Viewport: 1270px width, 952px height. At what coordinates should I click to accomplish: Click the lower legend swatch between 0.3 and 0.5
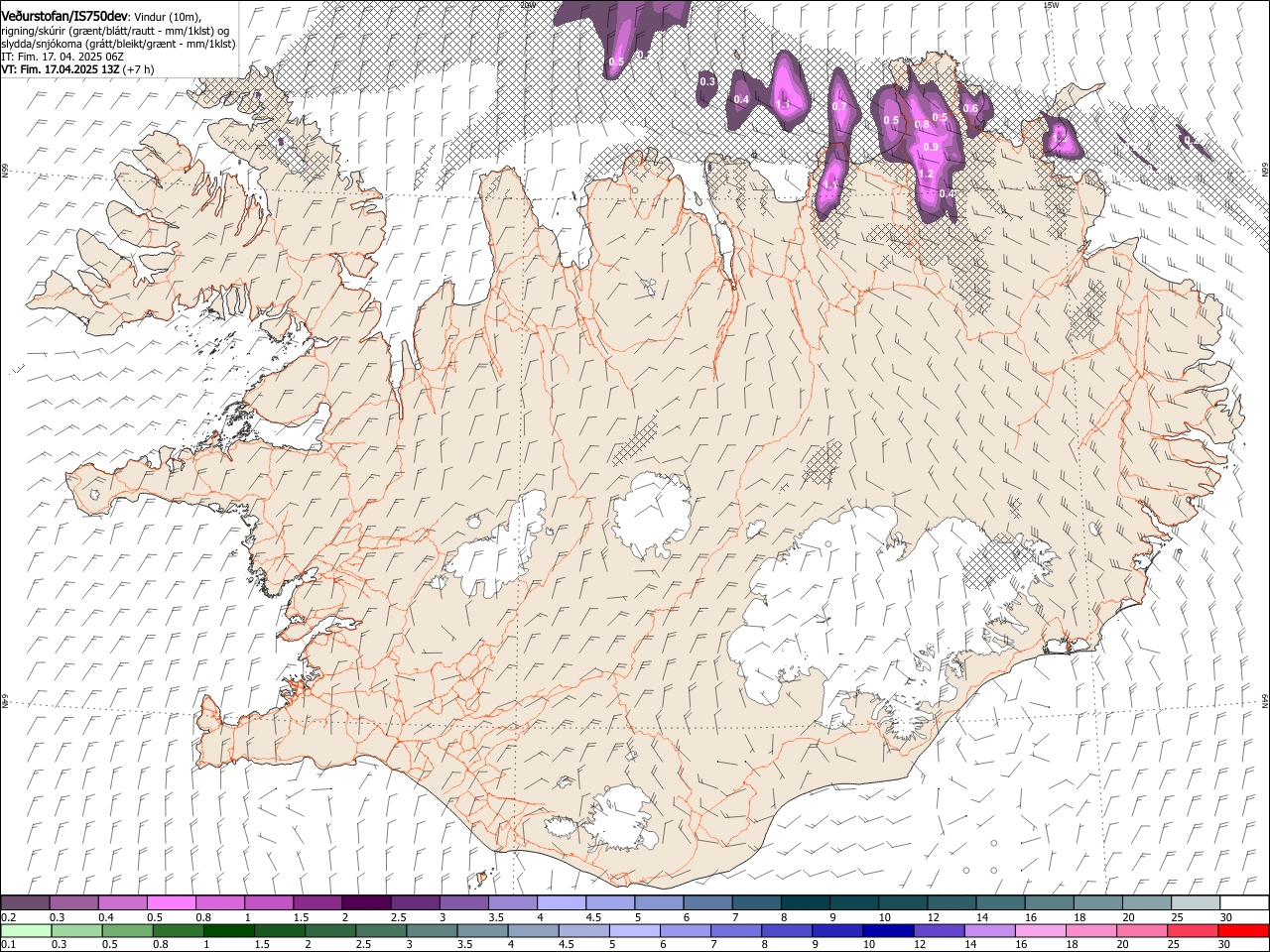click(76, 931)
